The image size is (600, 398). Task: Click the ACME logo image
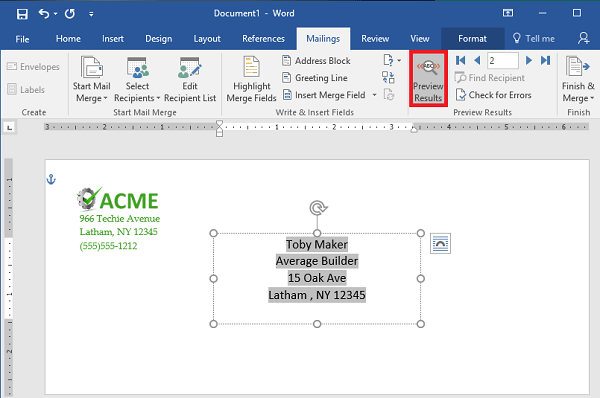(x=117, y=199)
